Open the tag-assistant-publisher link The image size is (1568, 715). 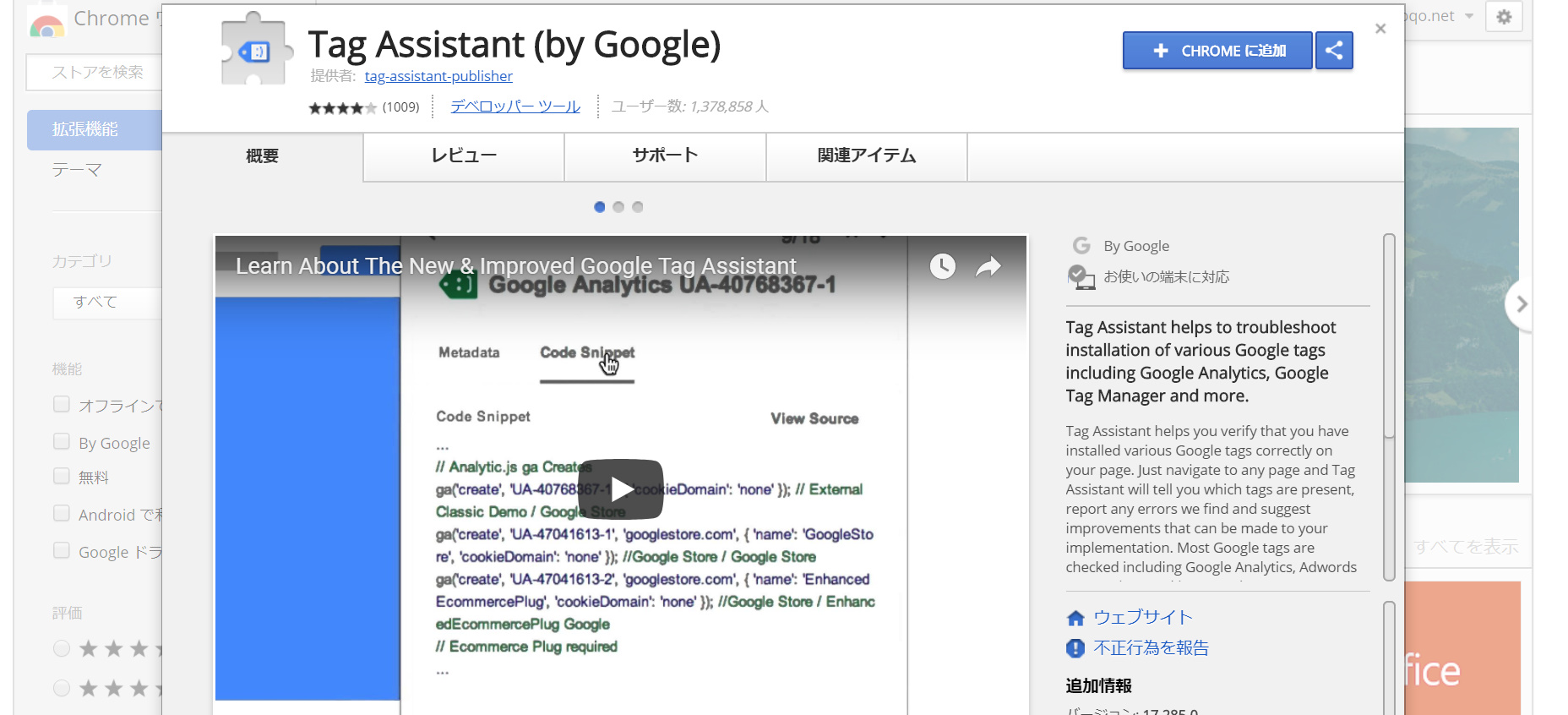[x=438, y=76]
